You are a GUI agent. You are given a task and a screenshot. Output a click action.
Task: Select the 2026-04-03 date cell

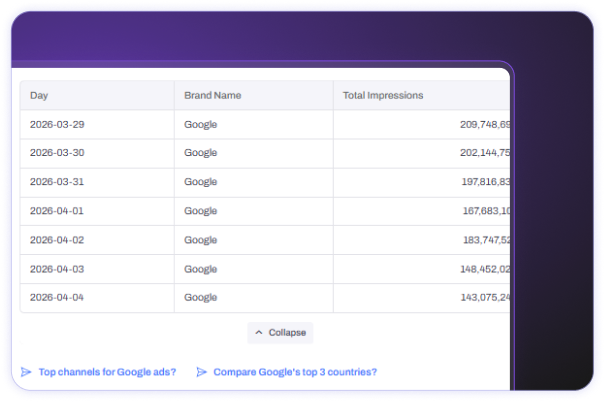click(57, 269)
